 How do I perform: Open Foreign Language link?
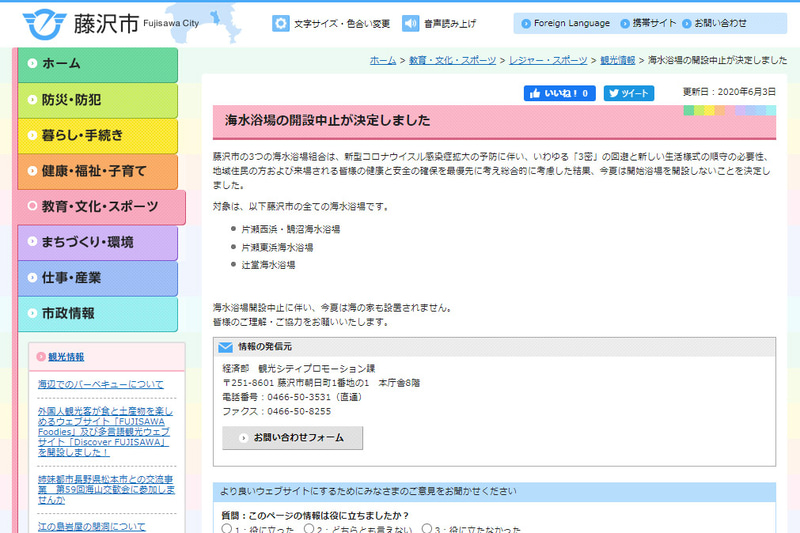coord(571,23)
